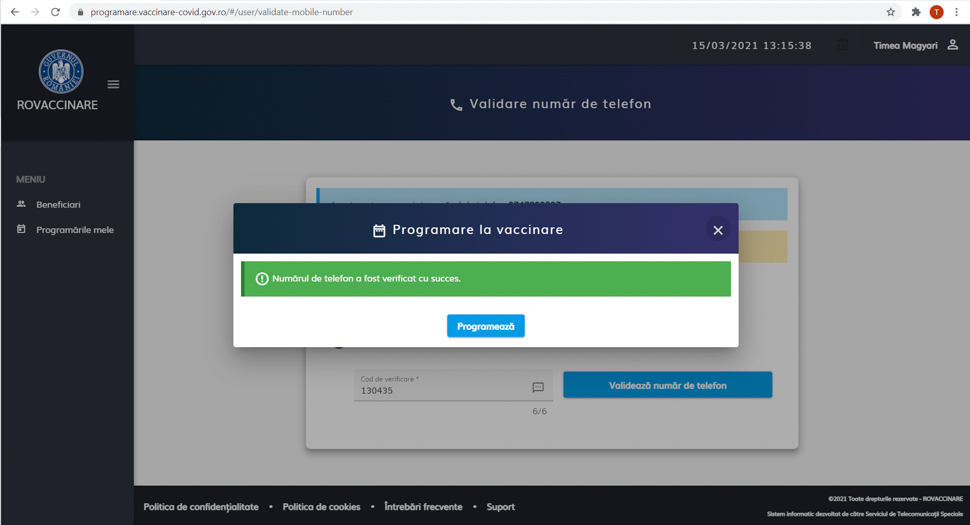Click the hamburger menu icon beside the logo

tap(113, 85)
